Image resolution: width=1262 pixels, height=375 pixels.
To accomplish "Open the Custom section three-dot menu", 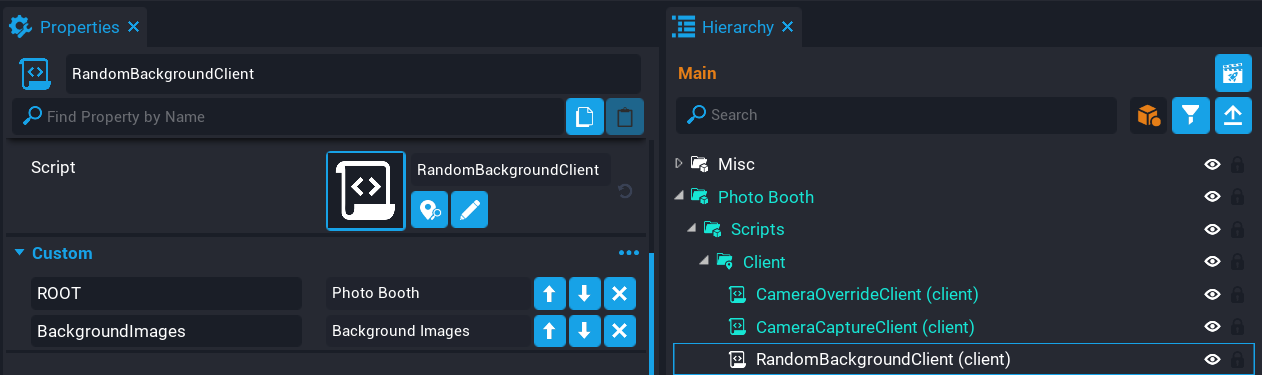I will pos(628,253).
